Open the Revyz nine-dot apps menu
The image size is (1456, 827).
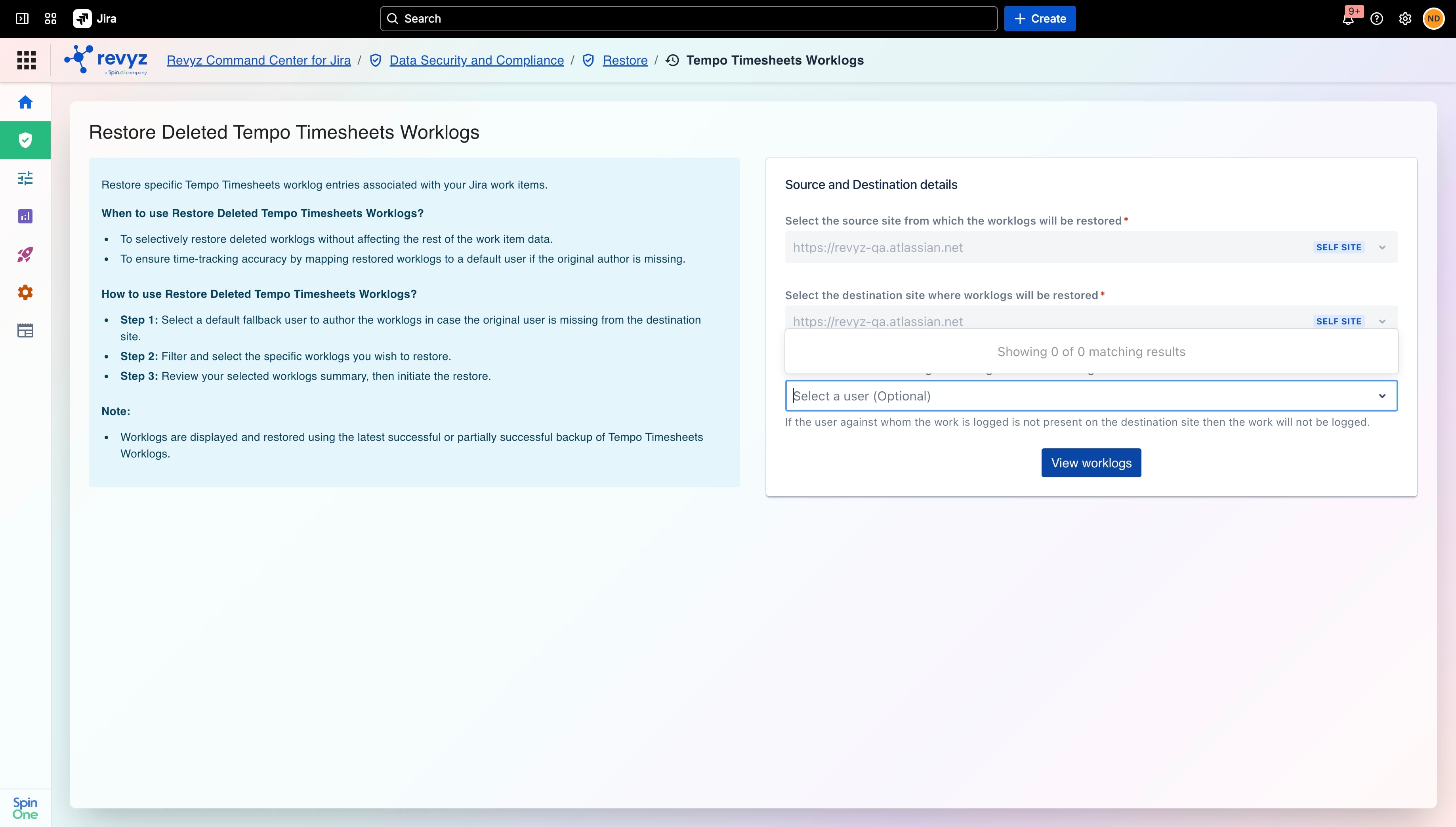tap(26, 60)
